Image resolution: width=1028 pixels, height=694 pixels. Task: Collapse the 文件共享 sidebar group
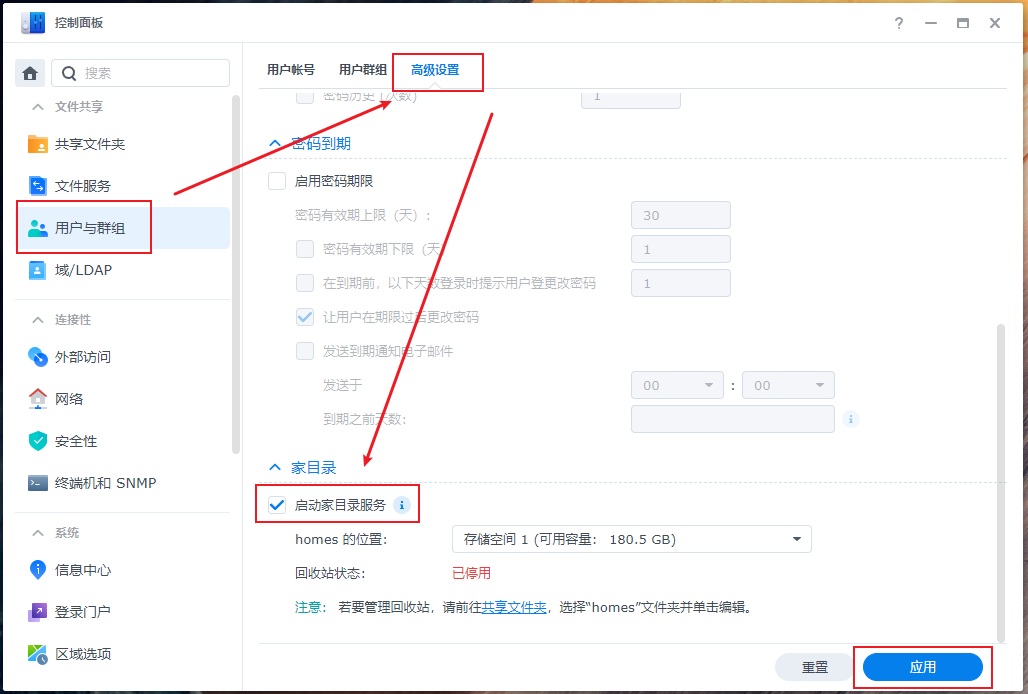[38, 107]
